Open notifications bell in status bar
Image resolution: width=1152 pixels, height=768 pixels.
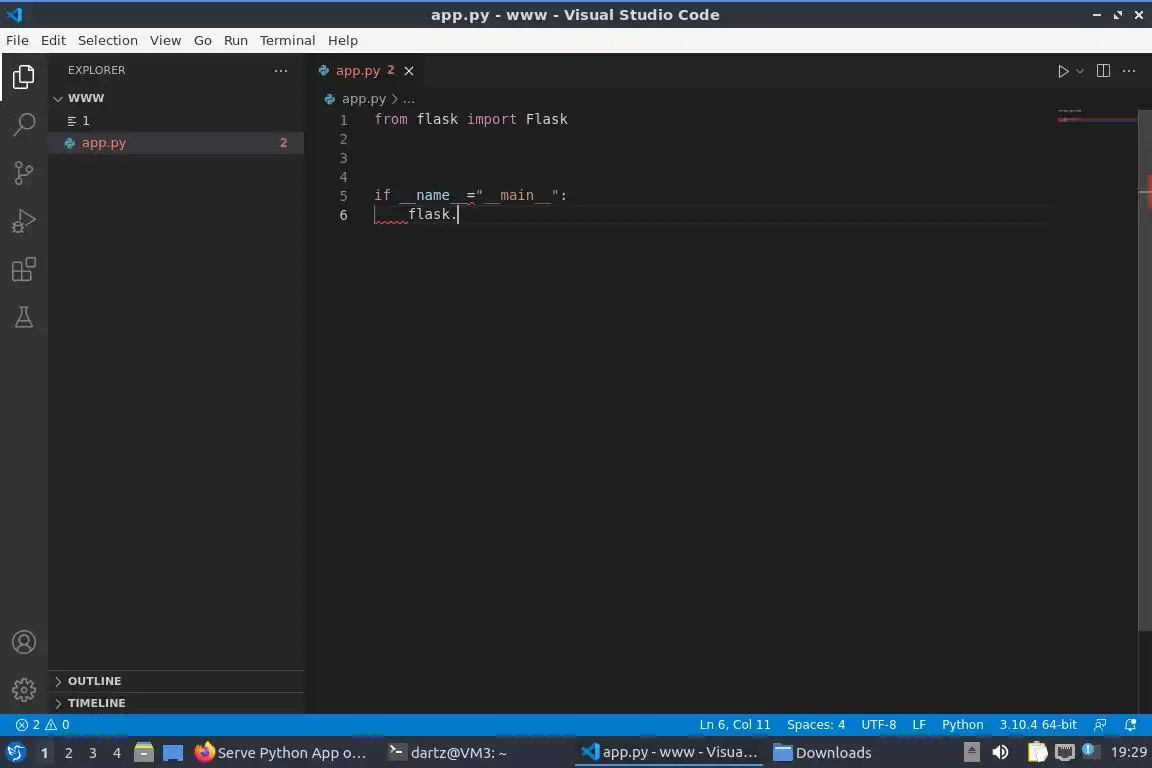(x=1131, y=725)
